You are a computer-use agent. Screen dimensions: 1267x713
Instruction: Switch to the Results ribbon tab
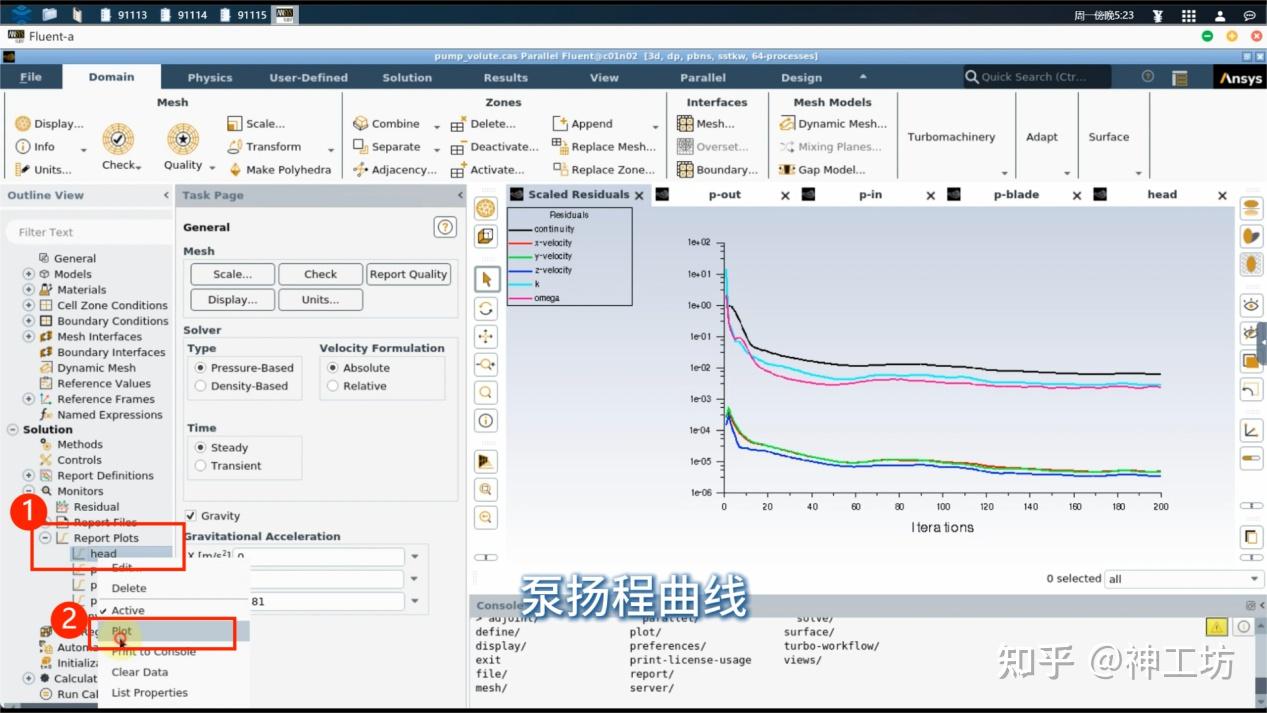506,77
